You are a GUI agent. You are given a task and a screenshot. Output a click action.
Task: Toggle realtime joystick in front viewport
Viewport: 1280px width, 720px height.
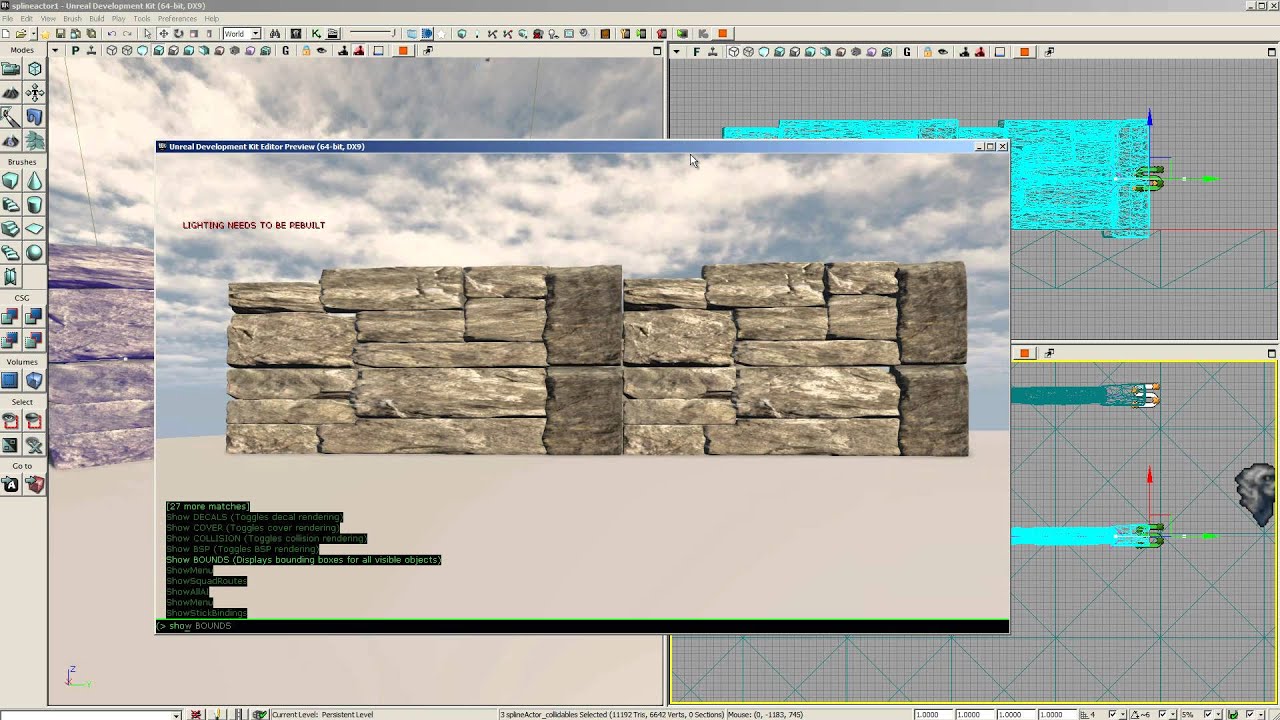coord(713,52)
